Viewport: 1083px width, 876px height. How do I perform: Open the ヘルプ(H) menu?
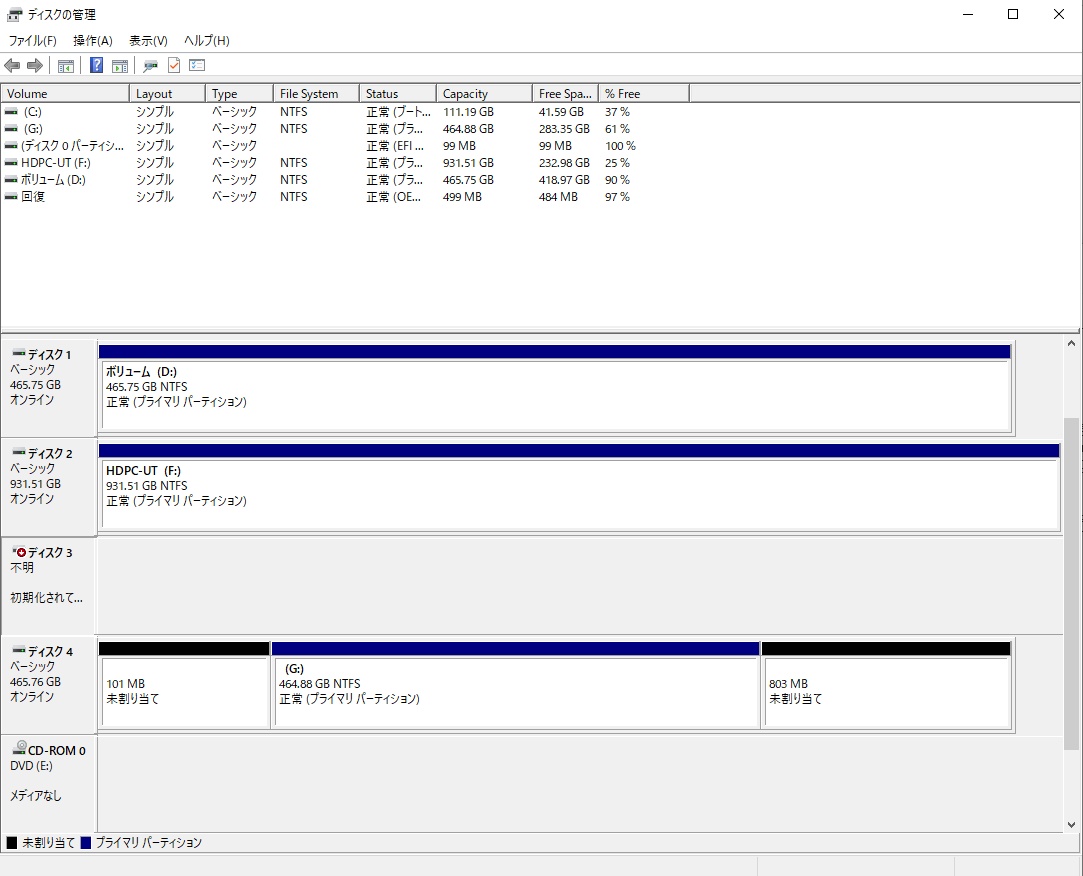(206, 41)
